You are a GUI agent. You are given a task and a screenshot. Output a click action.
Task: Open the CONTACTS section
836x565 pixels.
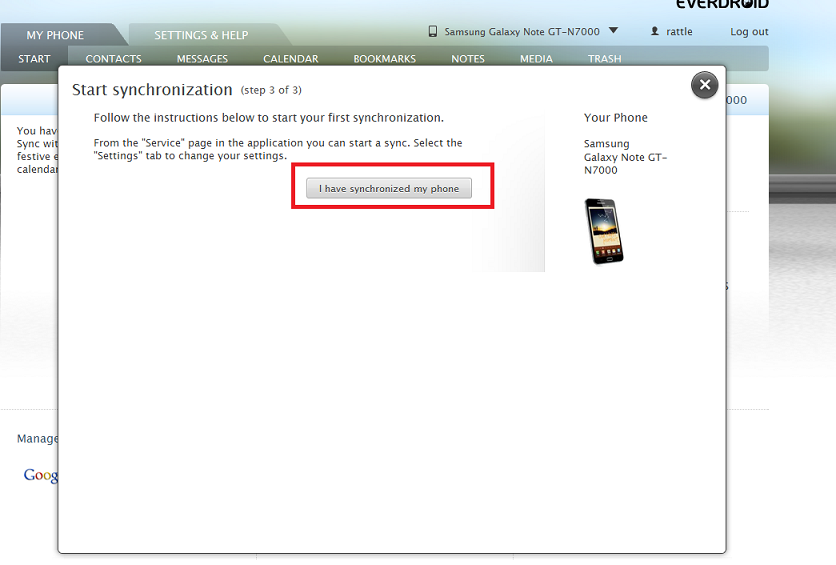[114, 59]
